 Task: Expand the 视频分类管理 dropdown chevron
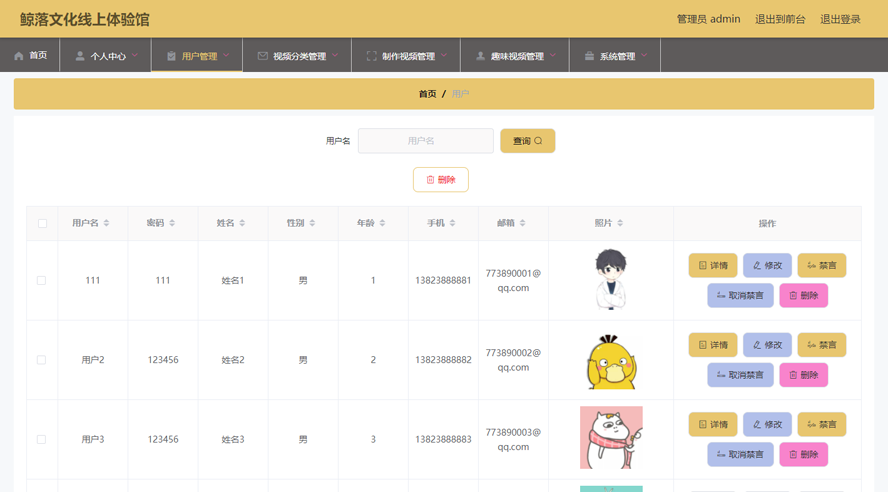click(335, 55)
